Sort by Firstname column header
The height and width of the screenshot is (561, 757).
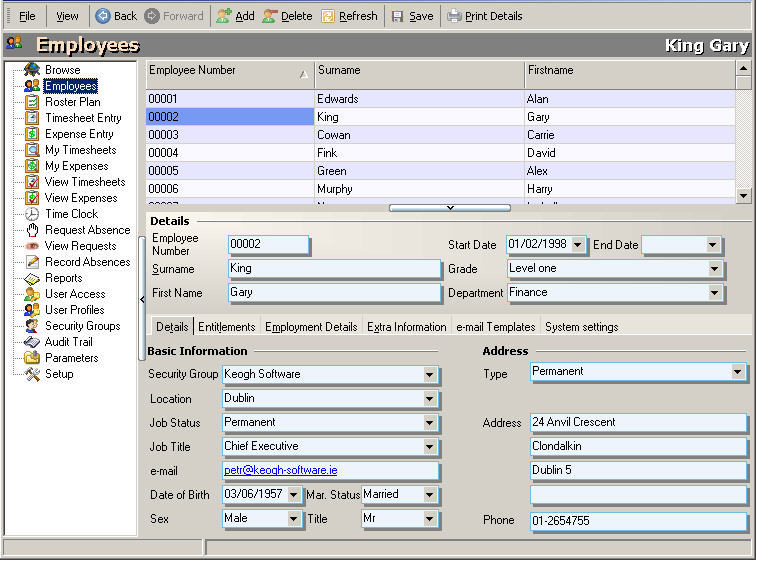[630, 75]
